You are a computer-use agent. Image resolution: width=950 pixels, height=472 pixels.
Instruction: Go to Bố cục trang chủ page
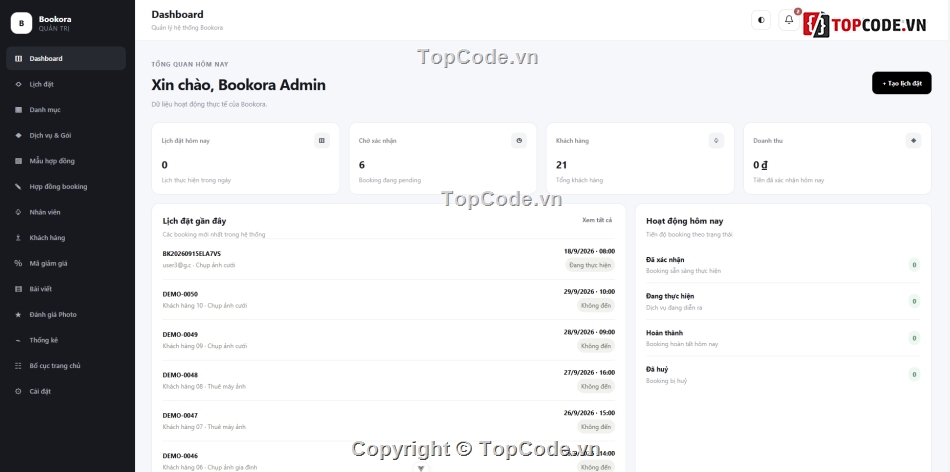pyautogui.click(x=66, y=365)
